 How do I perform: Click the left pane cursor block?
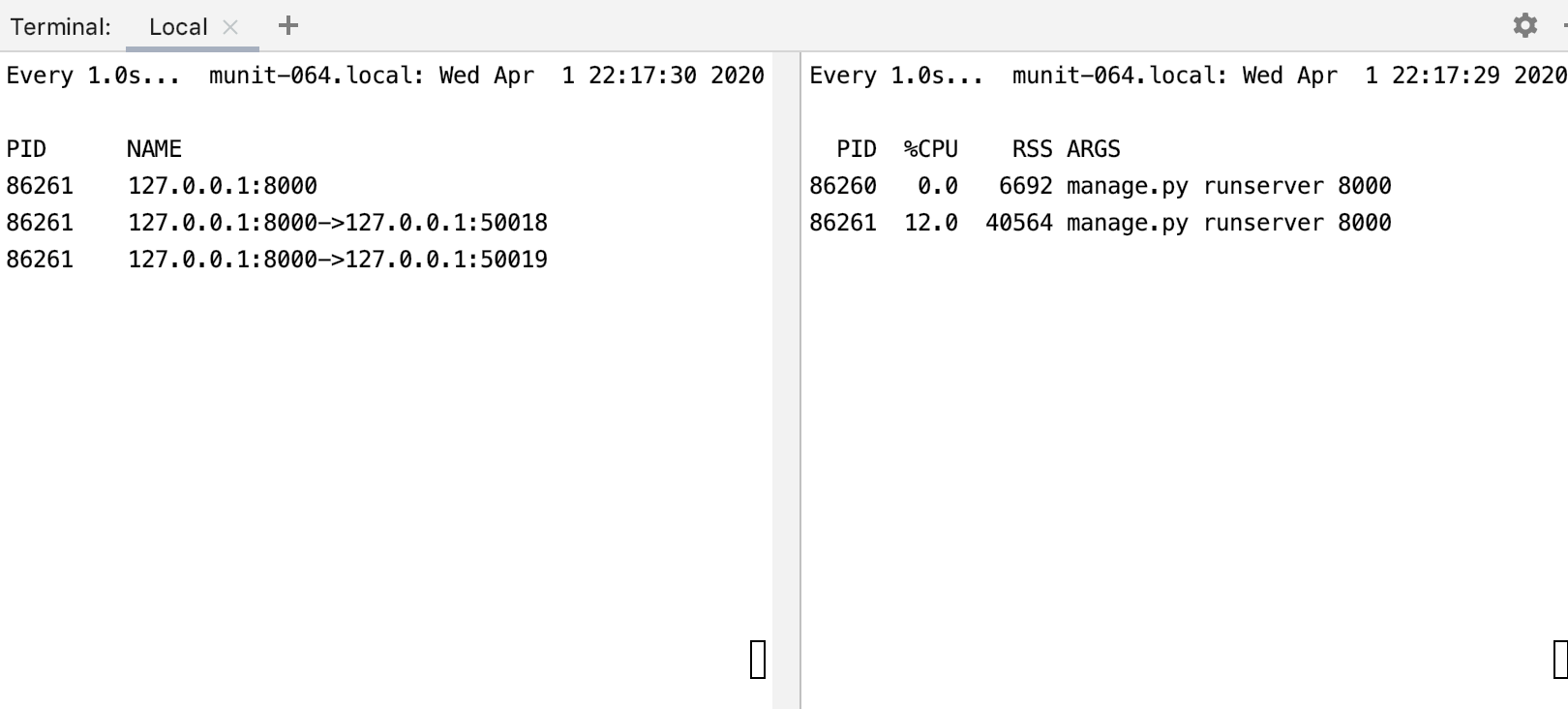(758, 659)
